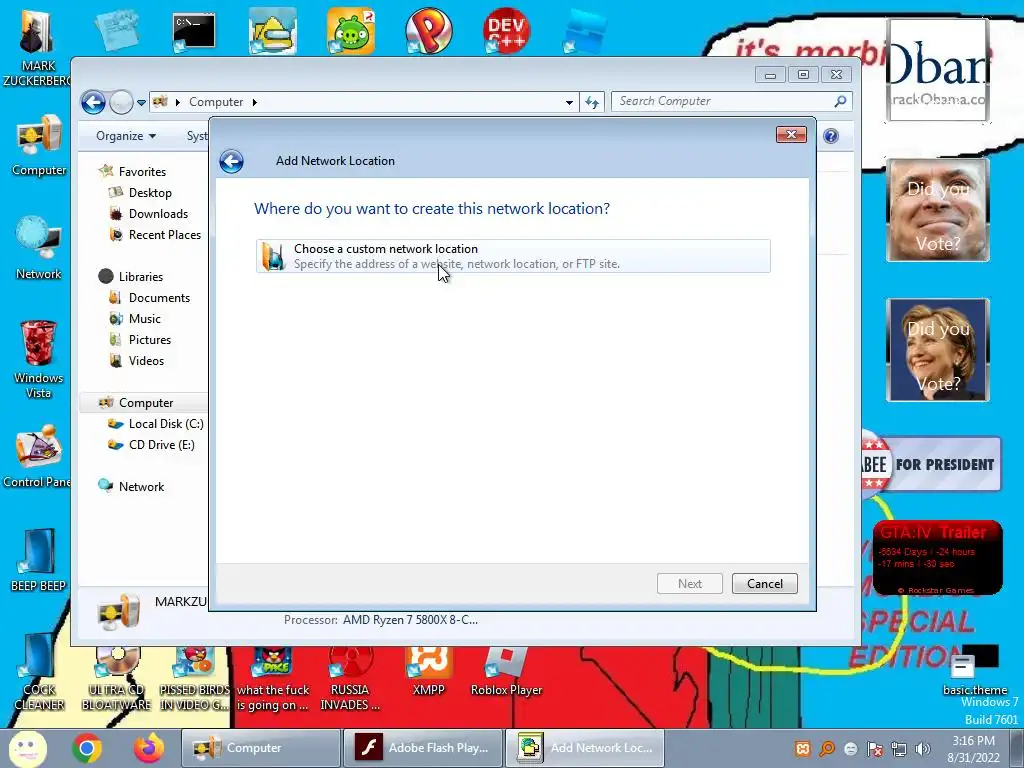The width and height of the screenshot is (1024, 768).
Task: Click the Explorer back navigation arrow
Action: pyautogui.click(x=93, y=102)
